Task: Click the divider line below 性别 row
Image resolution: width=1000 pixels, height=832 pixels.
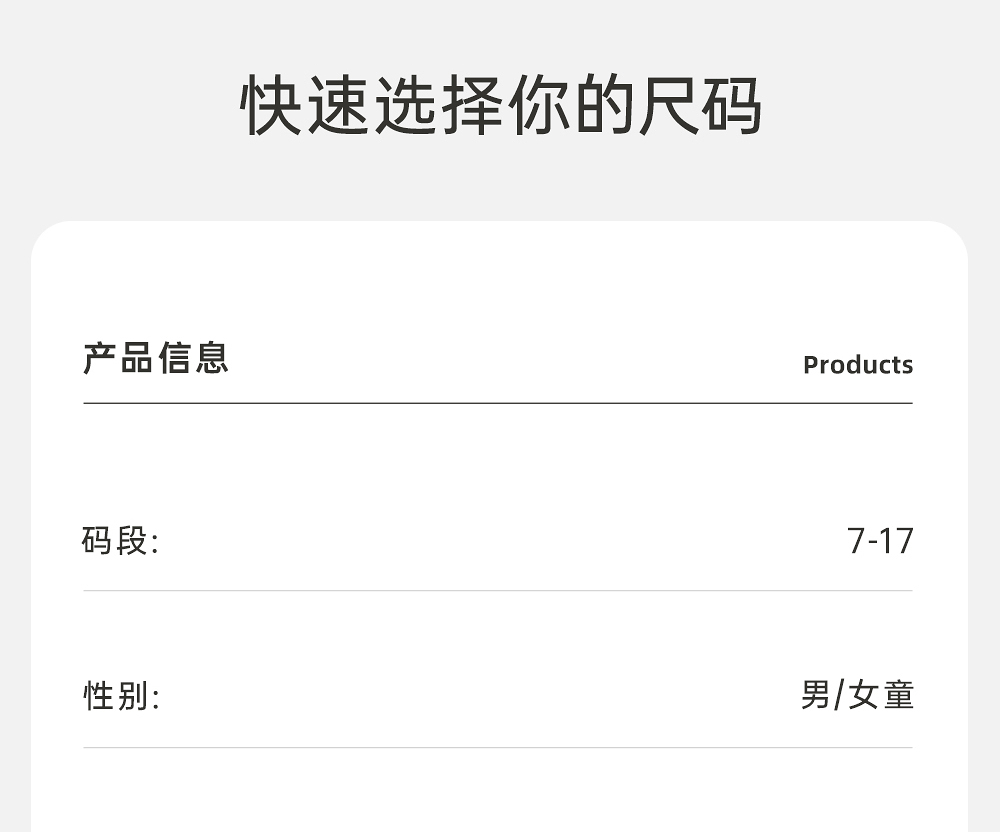Action: (x=498, y=747)
